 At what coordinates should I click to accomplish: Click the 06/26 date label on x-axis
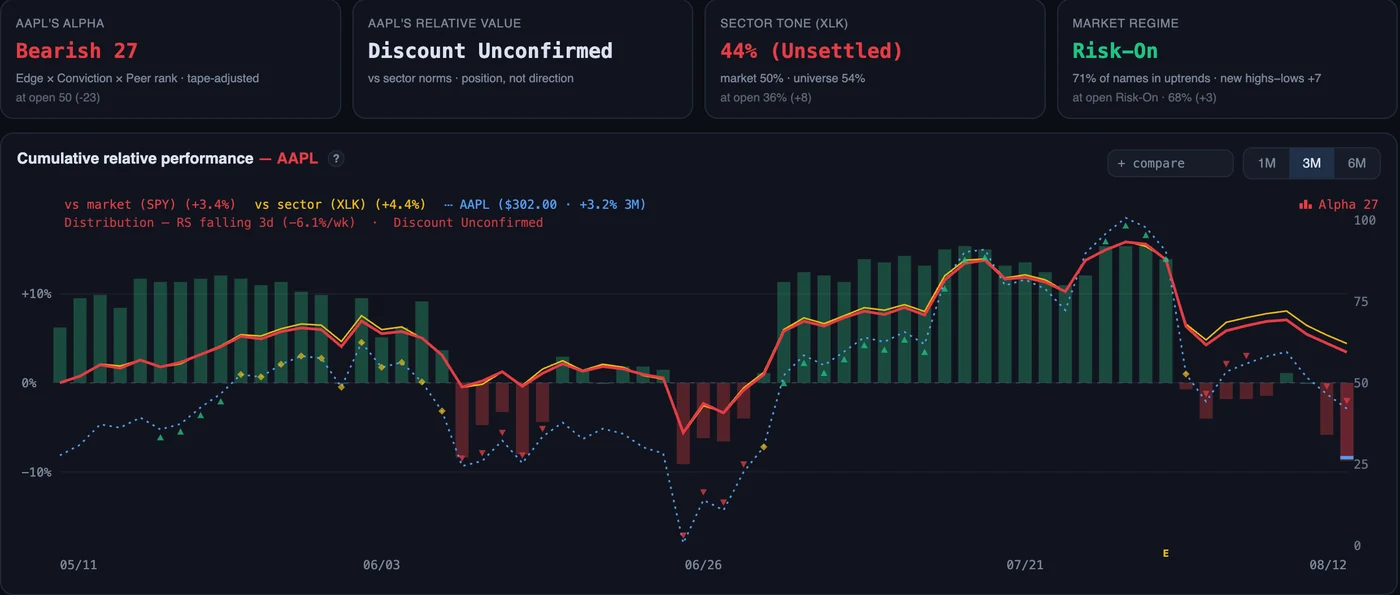(x=703, y=565)
